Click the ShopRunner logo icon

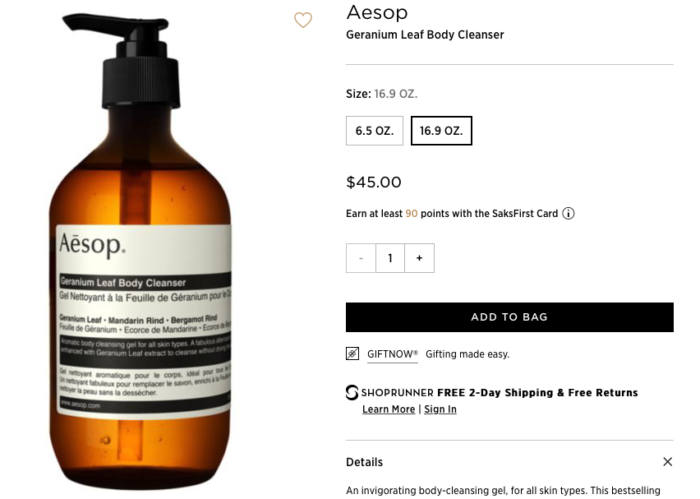(352, 393)
